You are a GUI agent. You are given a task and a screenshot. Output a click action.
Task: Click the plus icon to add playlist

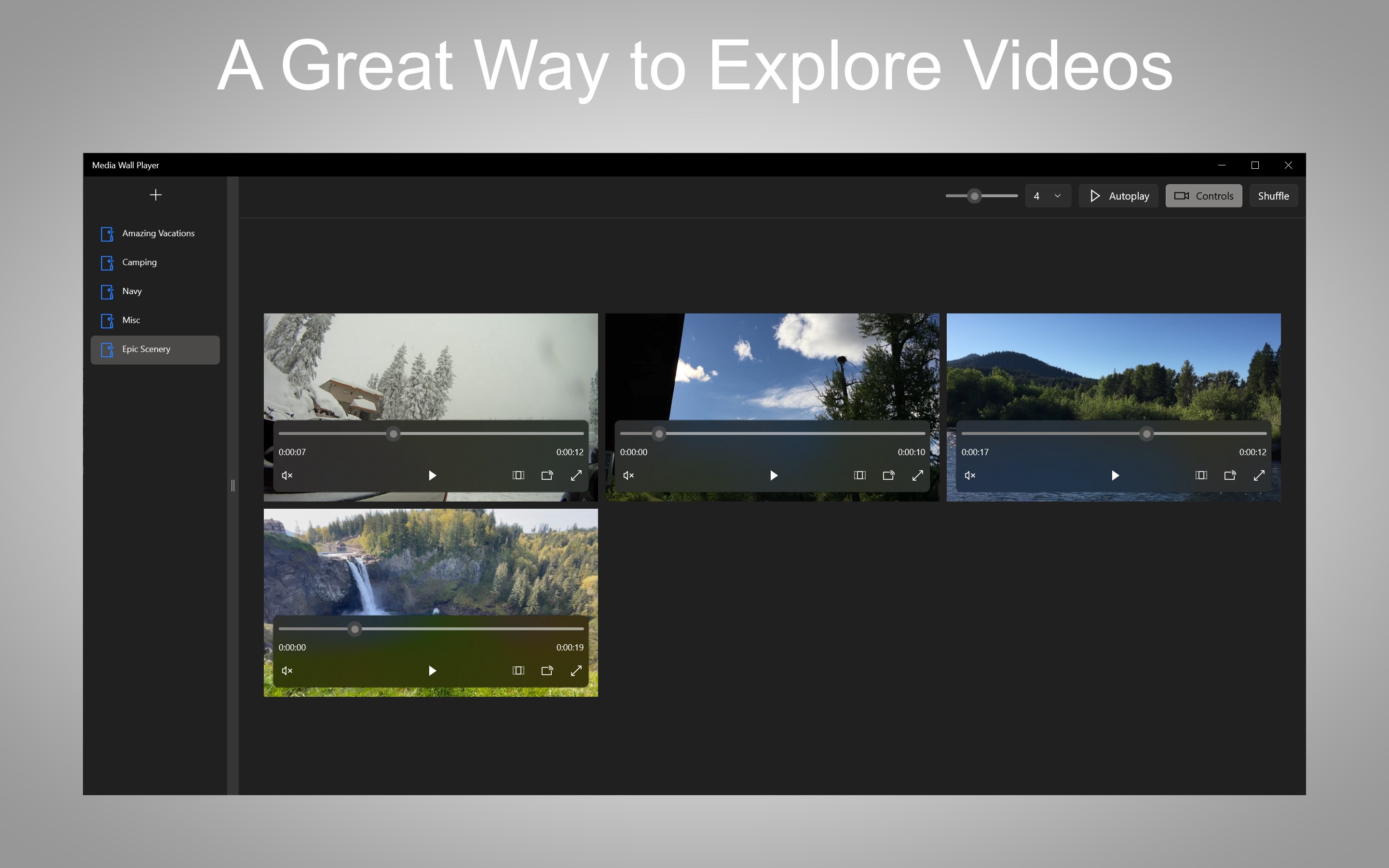pos(156,195)
